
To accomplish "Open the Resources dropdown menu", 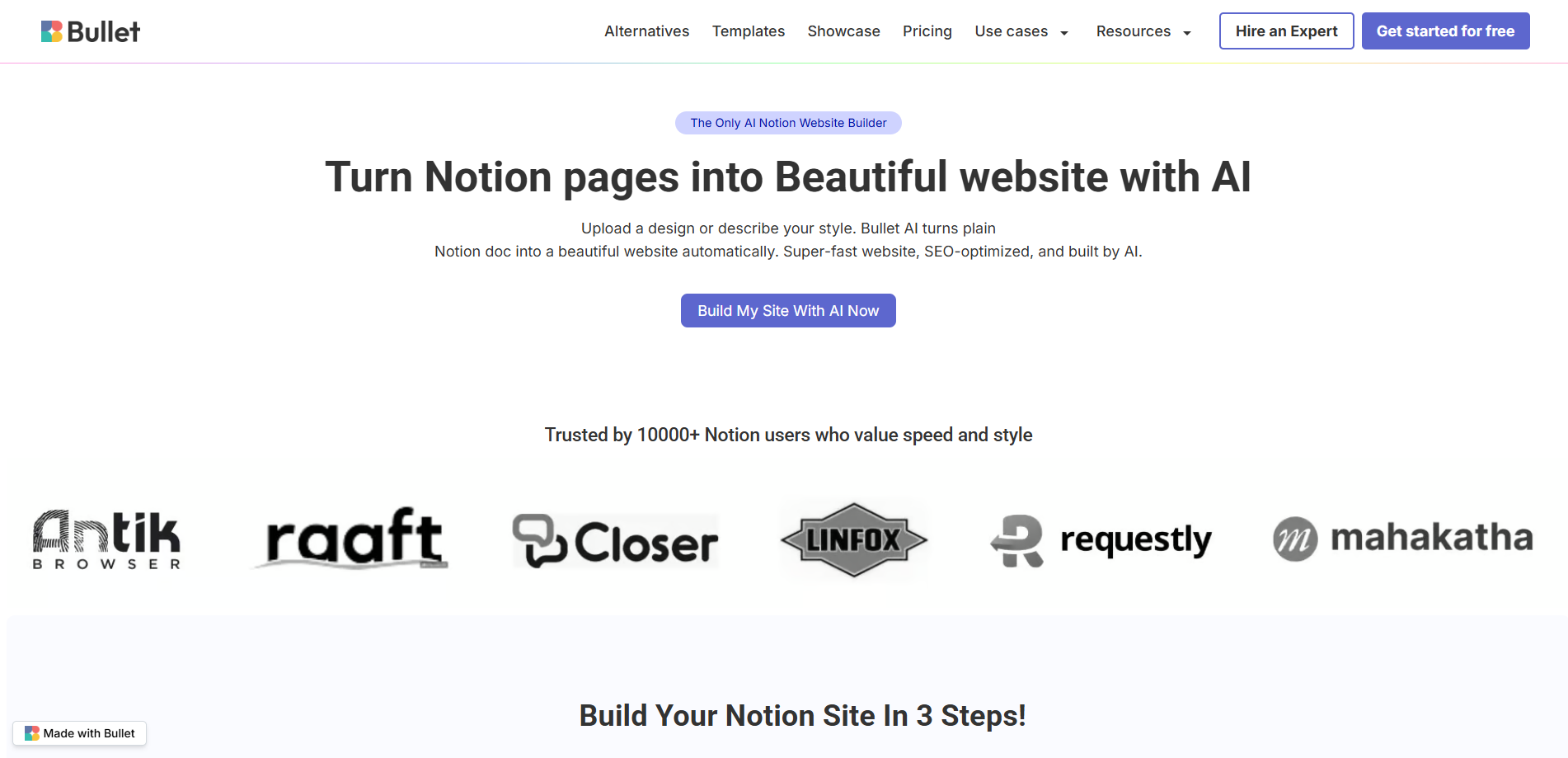I will tap(1134, 31).
